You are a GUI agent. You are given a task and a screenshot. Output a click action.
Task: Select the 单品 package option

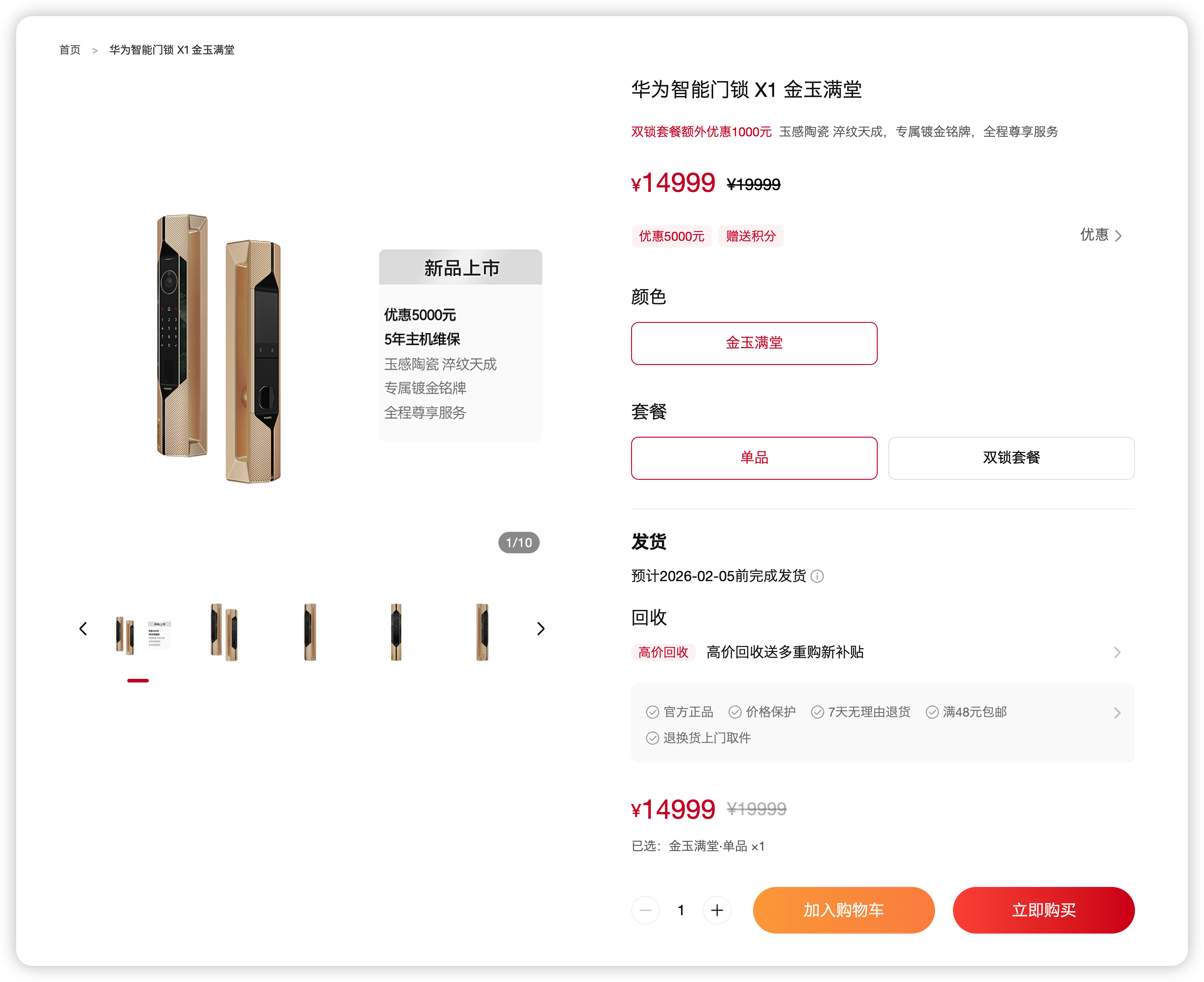(754, 458)
